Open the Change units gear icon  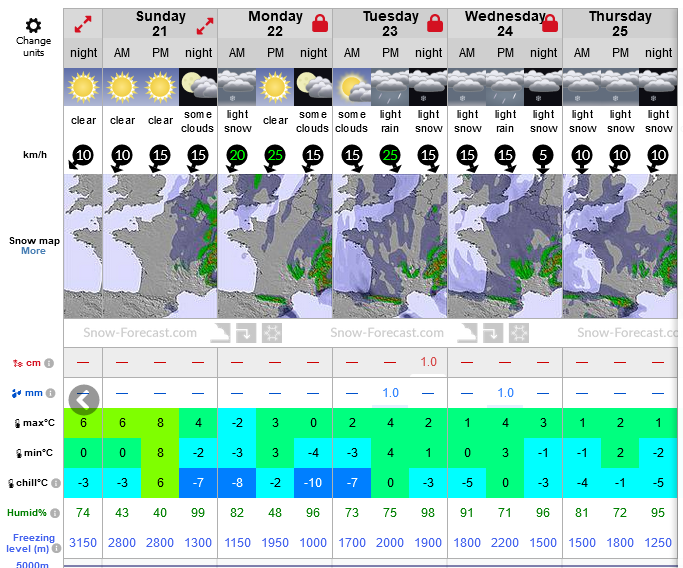[x=33, y=25]
